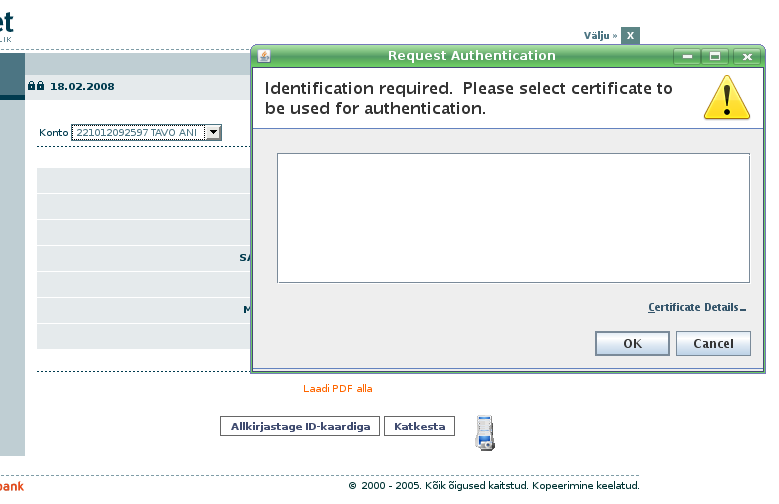The image size is (779, 504).
Task: Click the Konto dropdown arrow button
Action: click(213, 132)
